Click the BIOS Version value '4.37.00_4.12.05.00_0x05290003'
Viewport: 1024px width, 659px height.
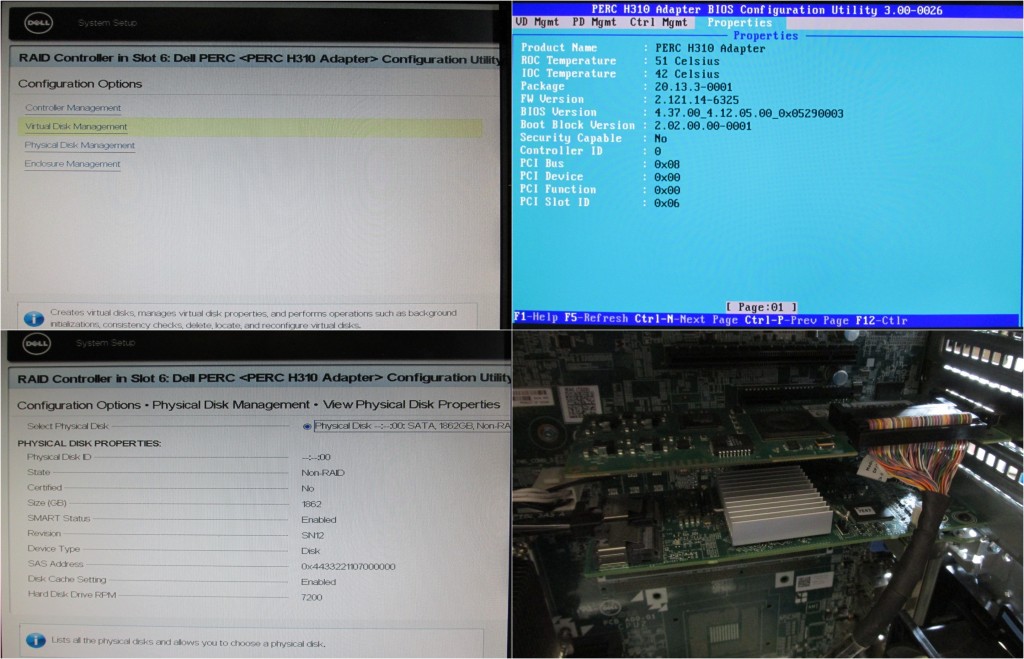coord(749,113)
